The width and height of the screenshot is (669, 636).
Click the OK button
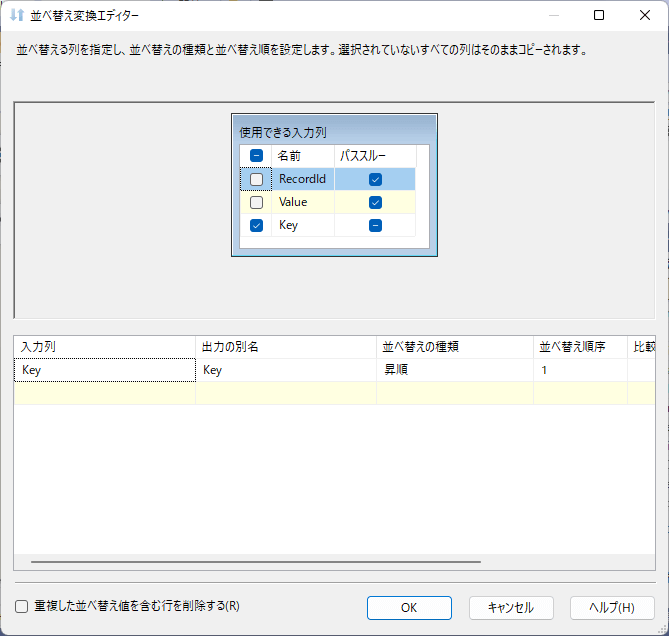pos(409,608)
